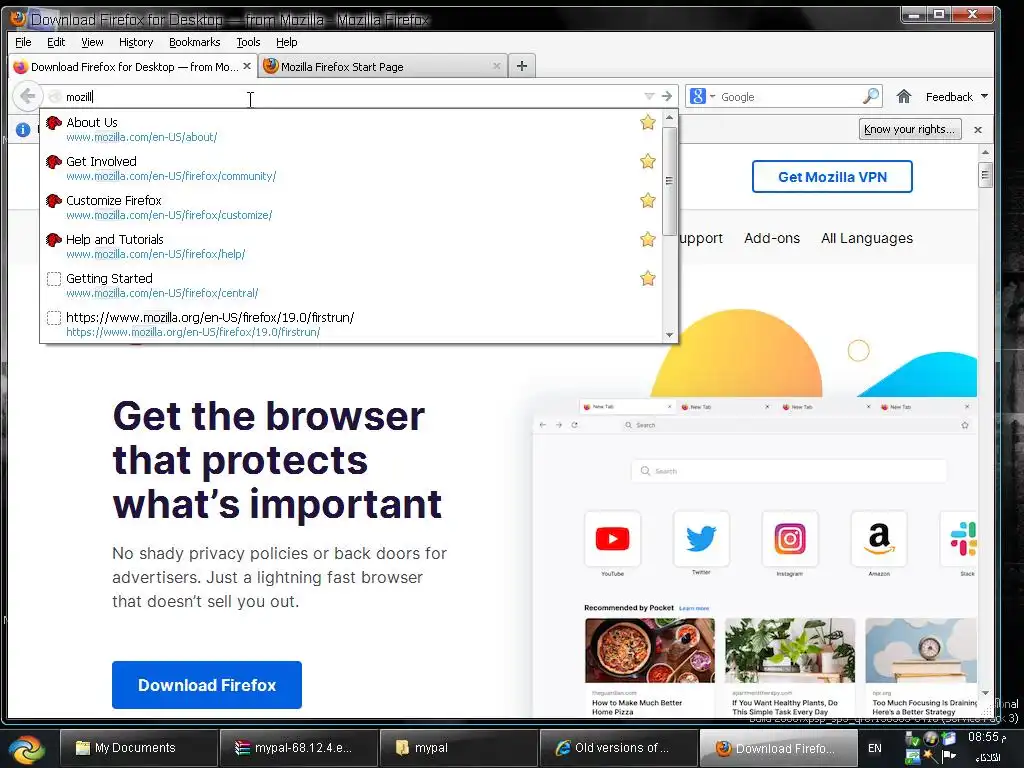1024x768 pixels.
Task: Go to the Home page icon
Action: pyautogui.click(x=904, y=97)
